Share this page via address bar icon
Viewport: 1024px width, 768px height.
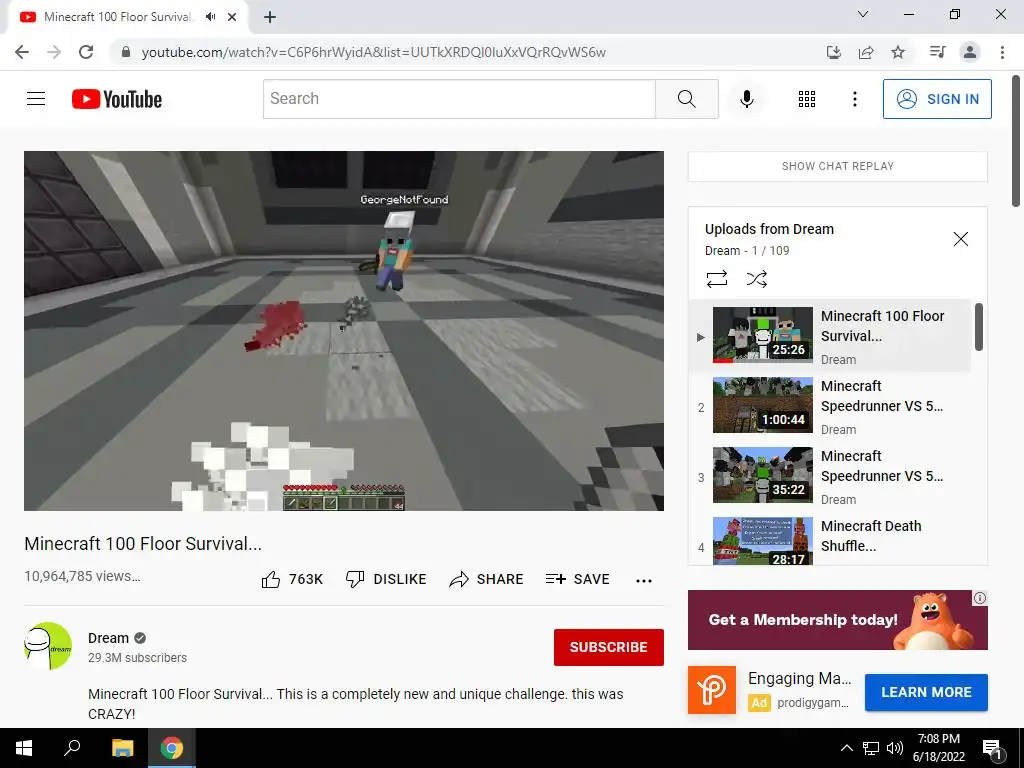[x=866, y=52]
